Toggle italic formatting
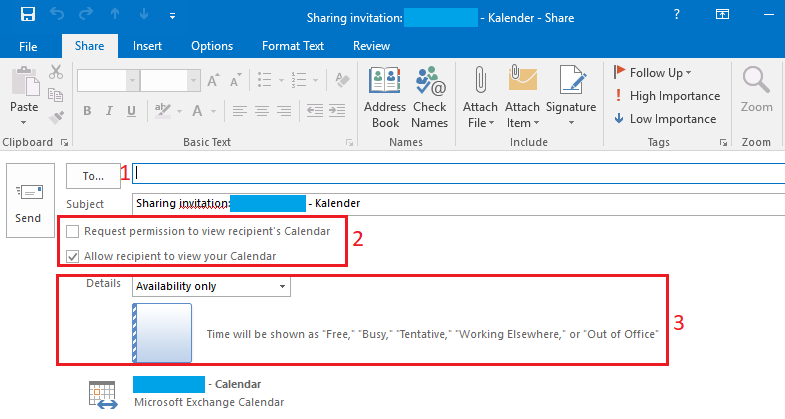Viewport: 785px width, 419px height. coord(109,111)
